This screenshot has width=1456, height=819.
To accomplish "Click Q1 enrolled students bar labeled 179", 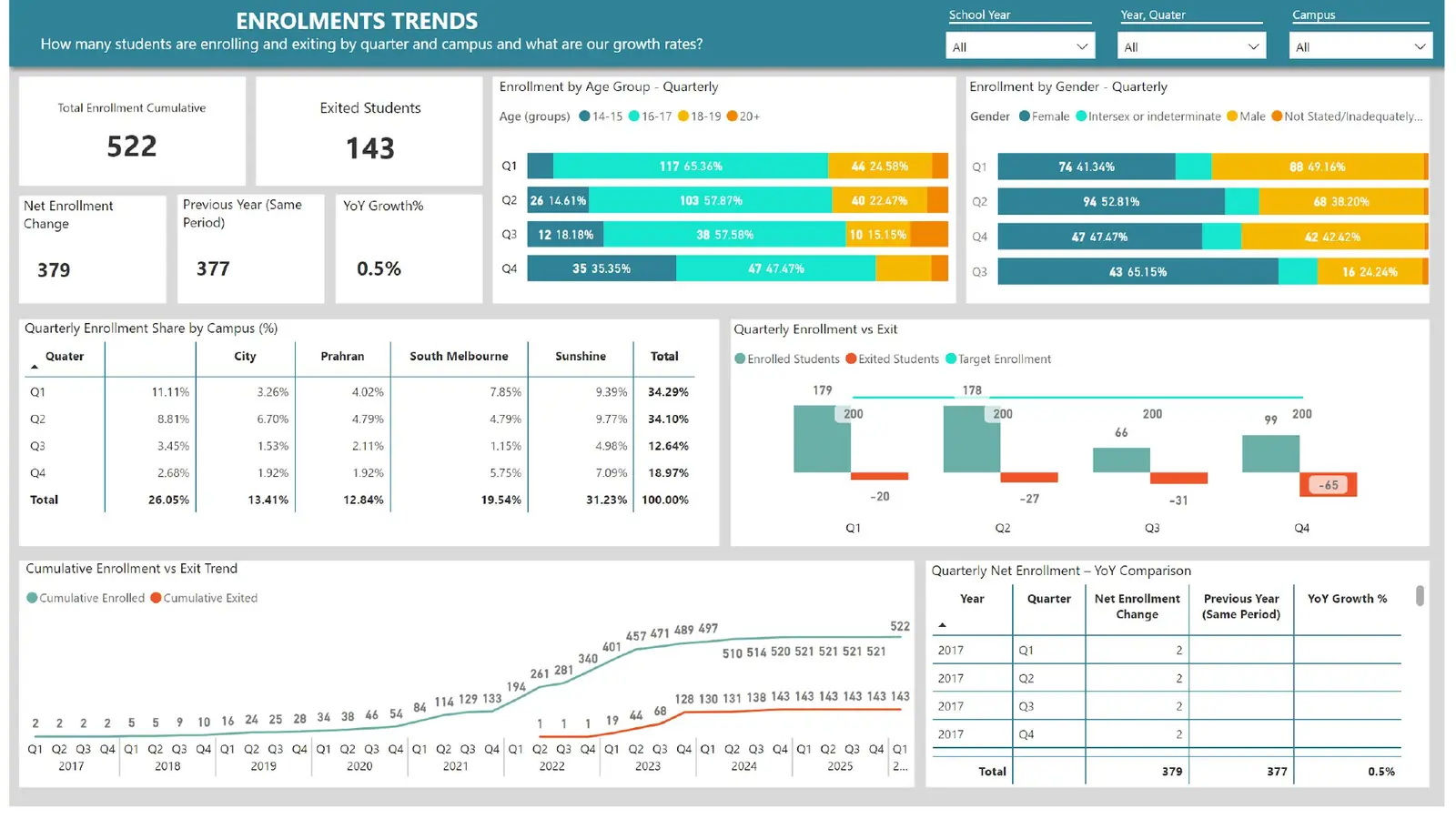I will [x=822, y=439].
